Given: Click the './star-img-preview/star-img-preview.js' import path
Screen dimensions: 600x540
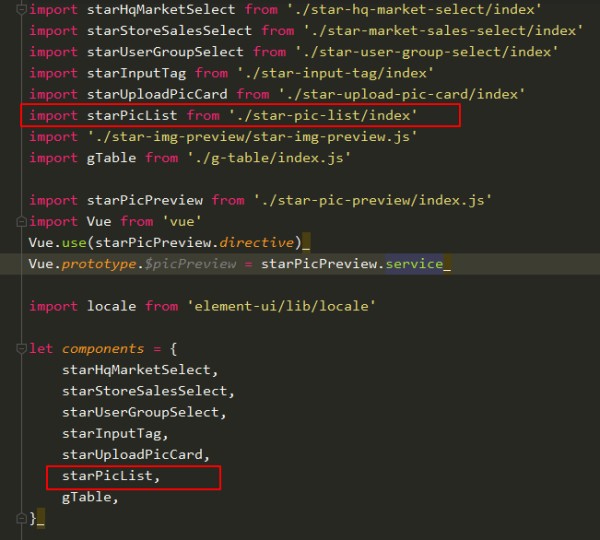Looking at the screenshot, I should [x=252, y=137].
